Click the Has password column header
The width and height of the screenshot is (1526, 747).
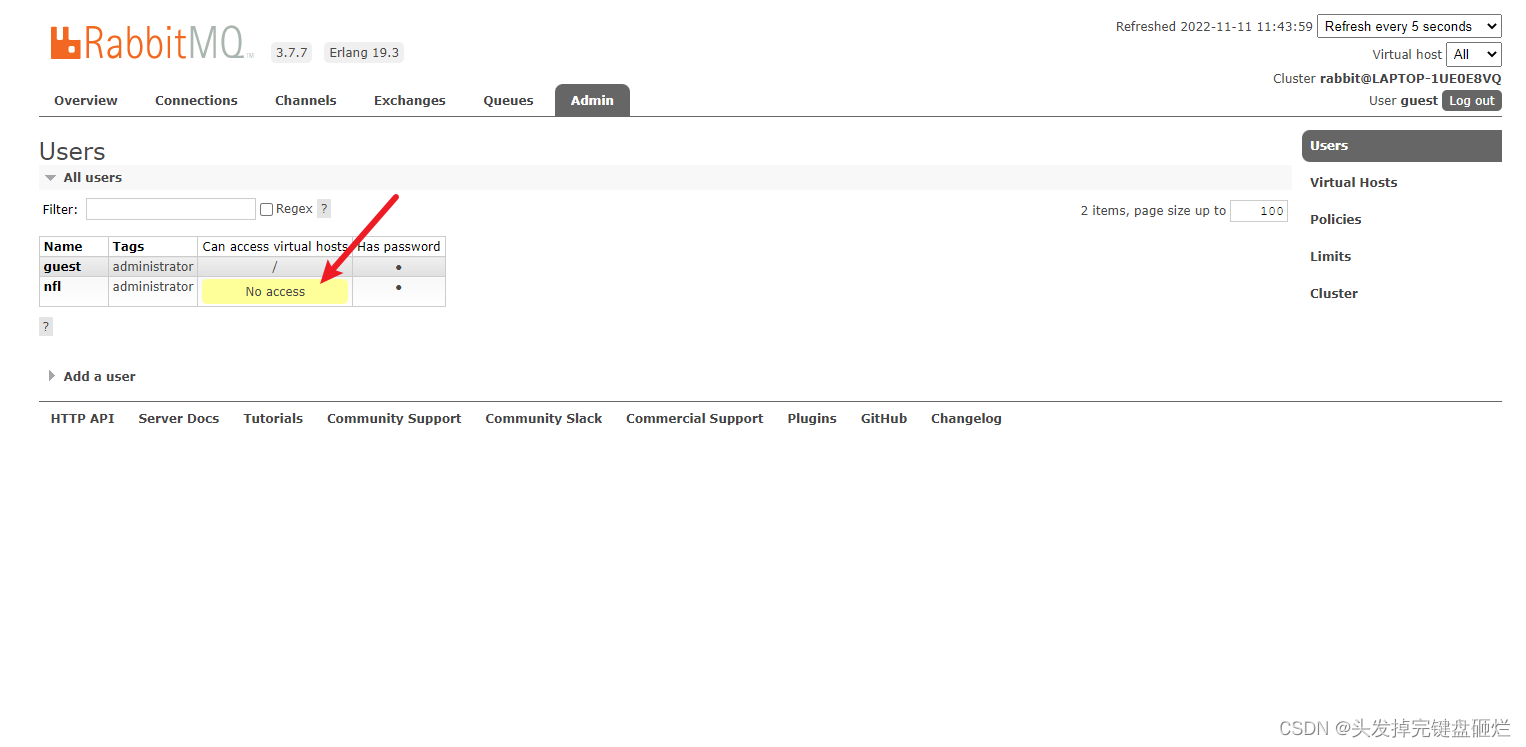pos(399,246)
